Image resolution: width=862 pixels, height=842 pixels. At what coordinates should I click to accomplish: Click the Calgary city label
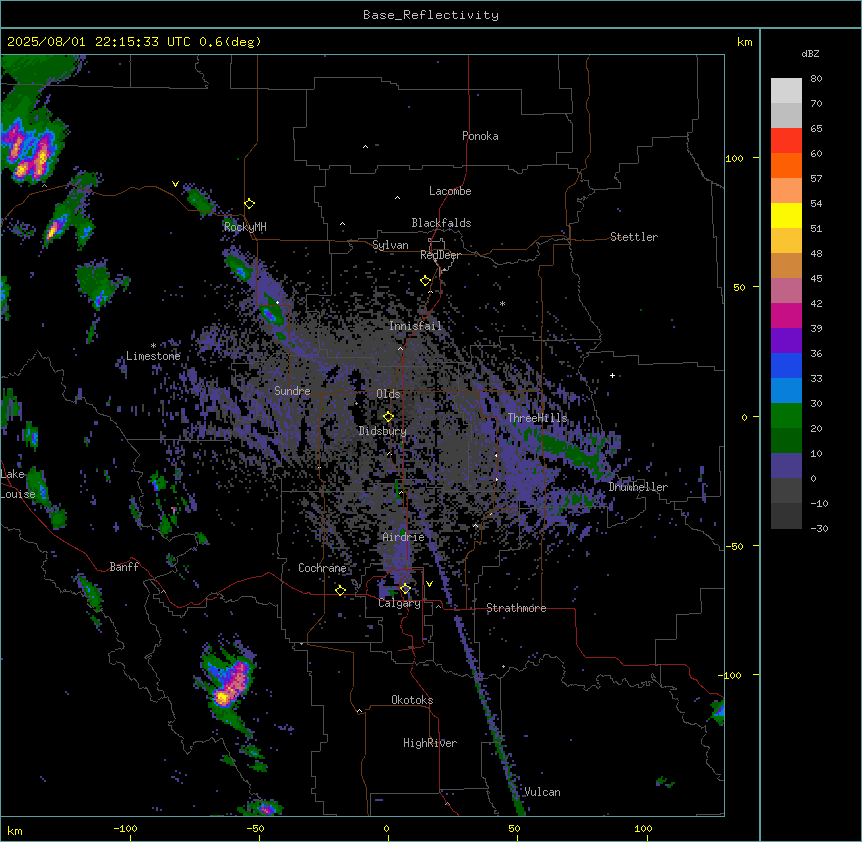(x=400, y=603)
